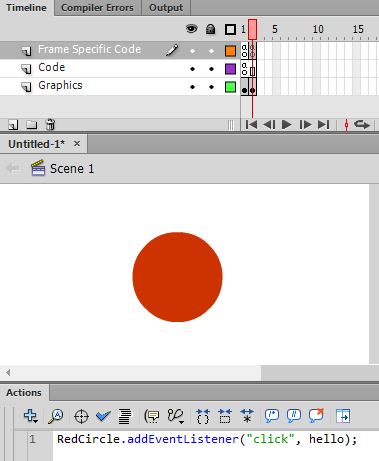This screenshot has height=461, width=379.
Task: Click orange outline swatch of Frame Specific Code
Action: tap(230, 51)
